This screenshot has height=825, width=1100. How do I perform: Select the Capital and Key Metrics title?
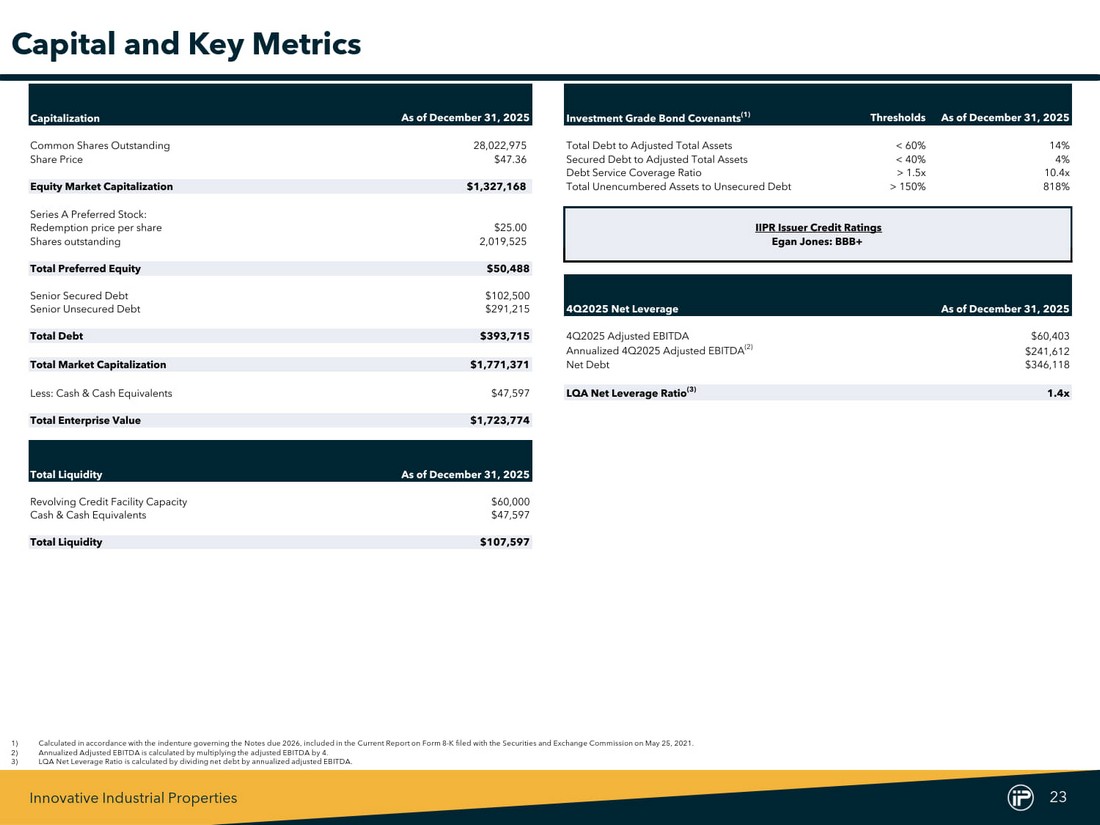pyautogui.click(x=186, y=45)
